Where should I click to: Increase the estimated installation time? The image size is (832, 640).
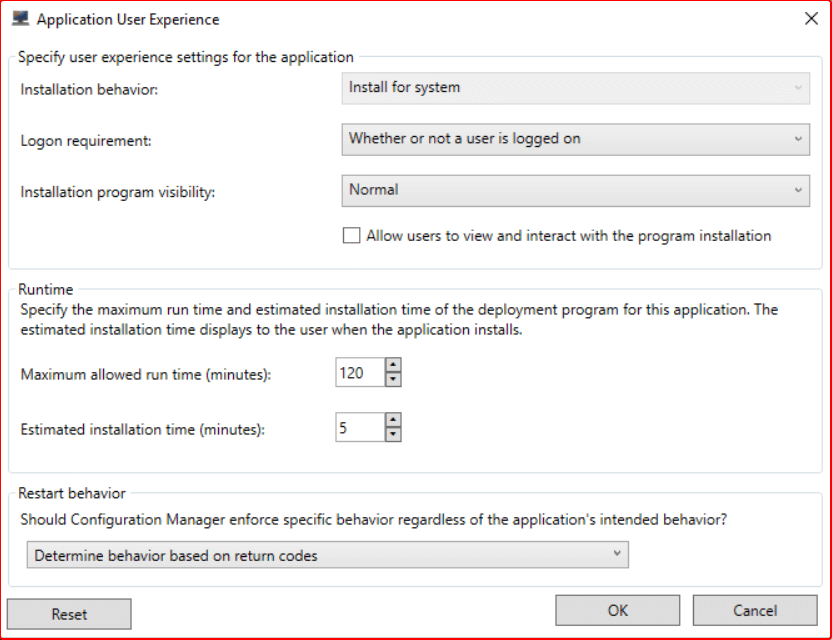tap(393, 420)
